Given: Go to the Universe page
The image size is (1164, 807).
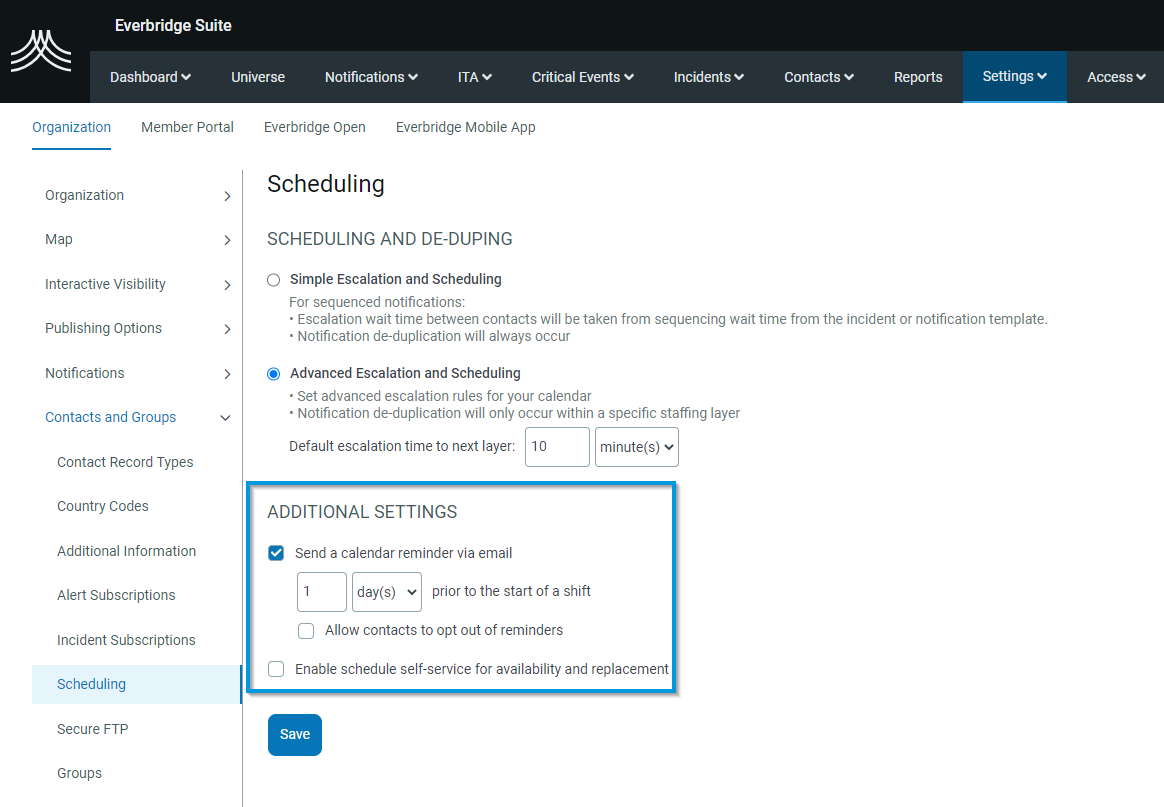Looking at the screenshot, I should [x=258, y=77].
